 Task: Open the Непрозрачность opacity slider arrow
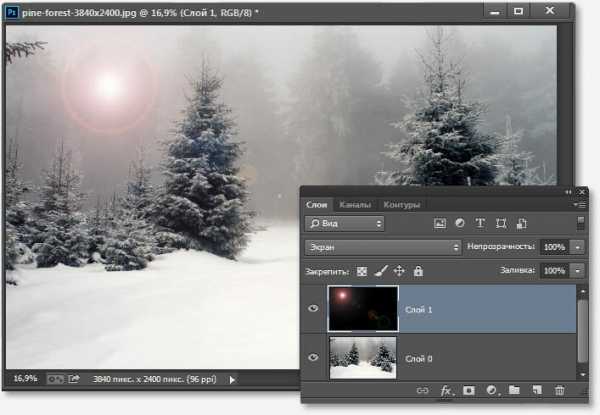click(577, 247)
